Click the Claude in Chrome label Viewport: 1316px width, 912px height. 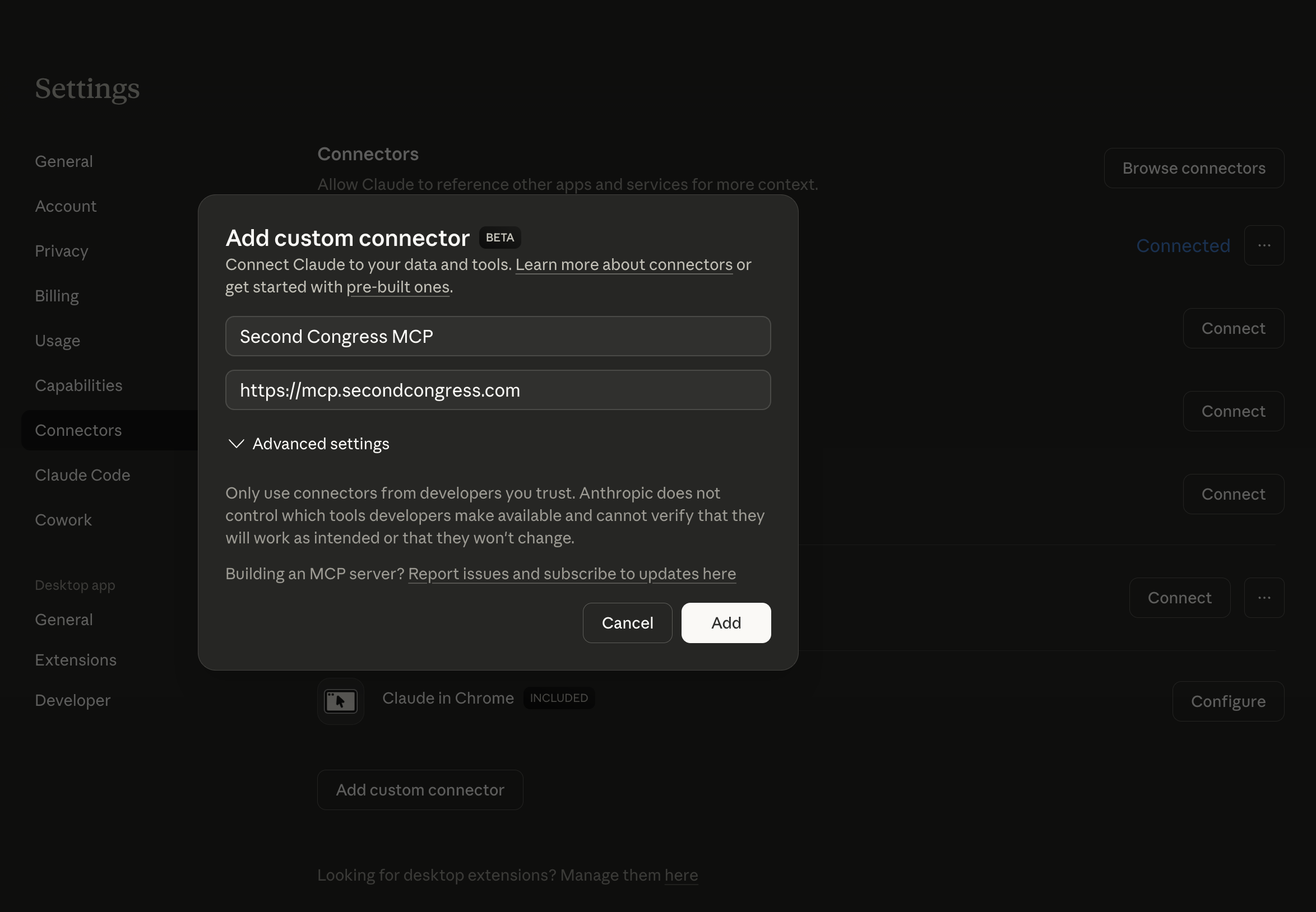pos(448,699)
